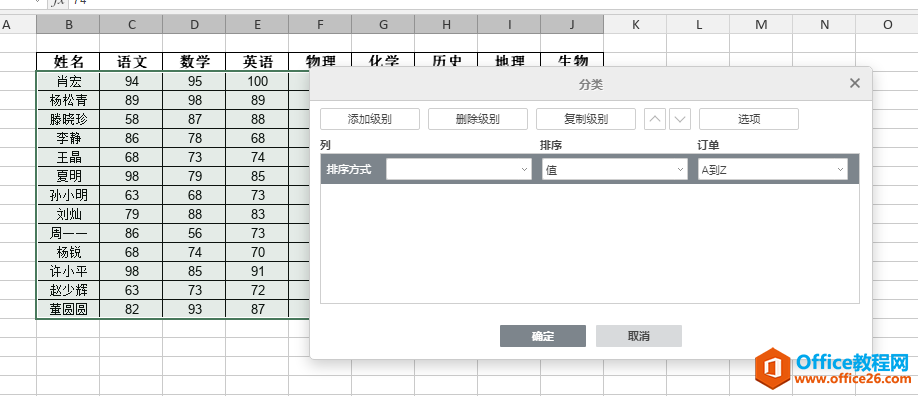Click 许小平's 英语 score 91
Viewport: 918px width, 396px height.
[258, 271]
